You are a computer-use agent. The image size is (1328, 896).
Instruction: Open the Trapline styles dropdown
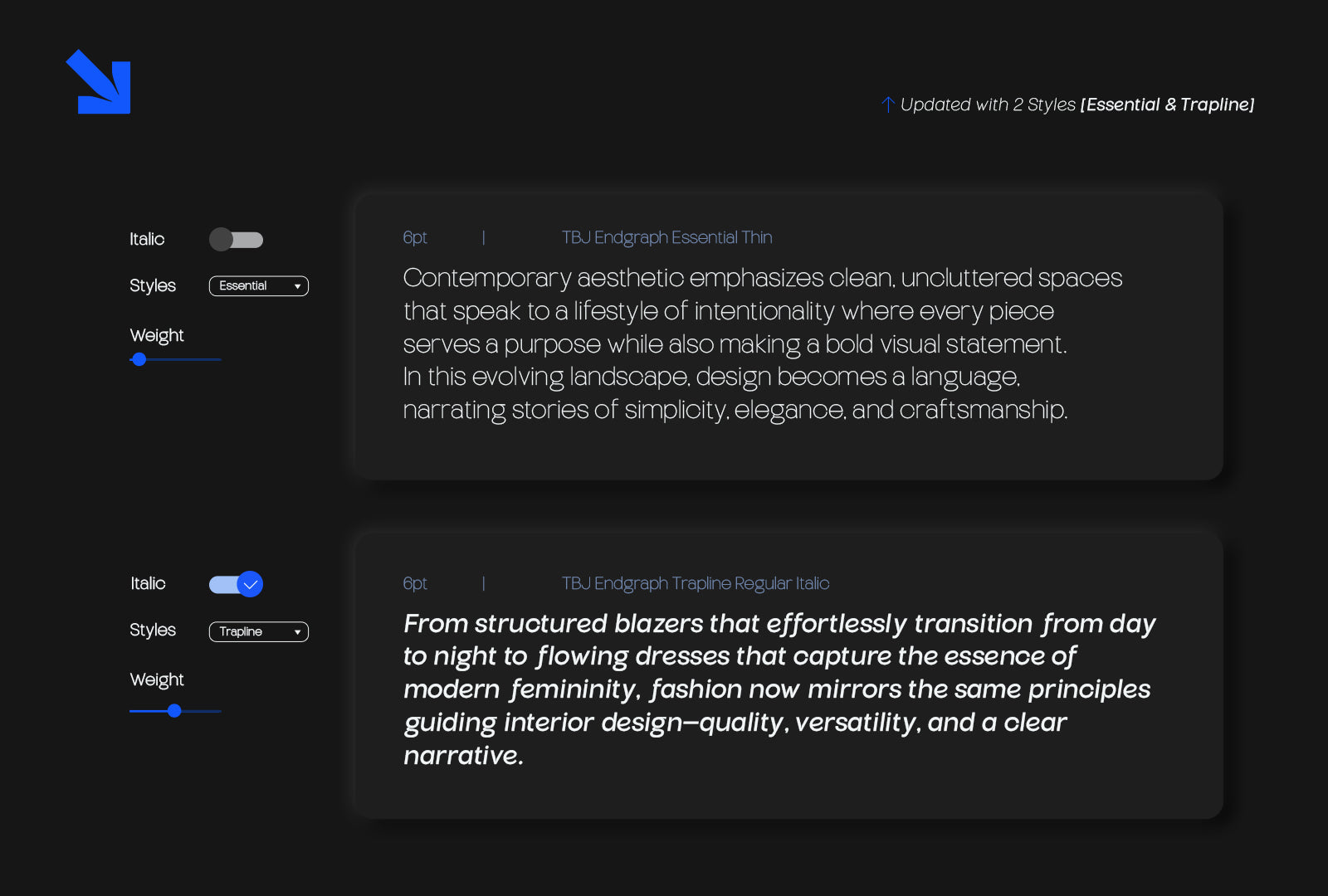258,632
